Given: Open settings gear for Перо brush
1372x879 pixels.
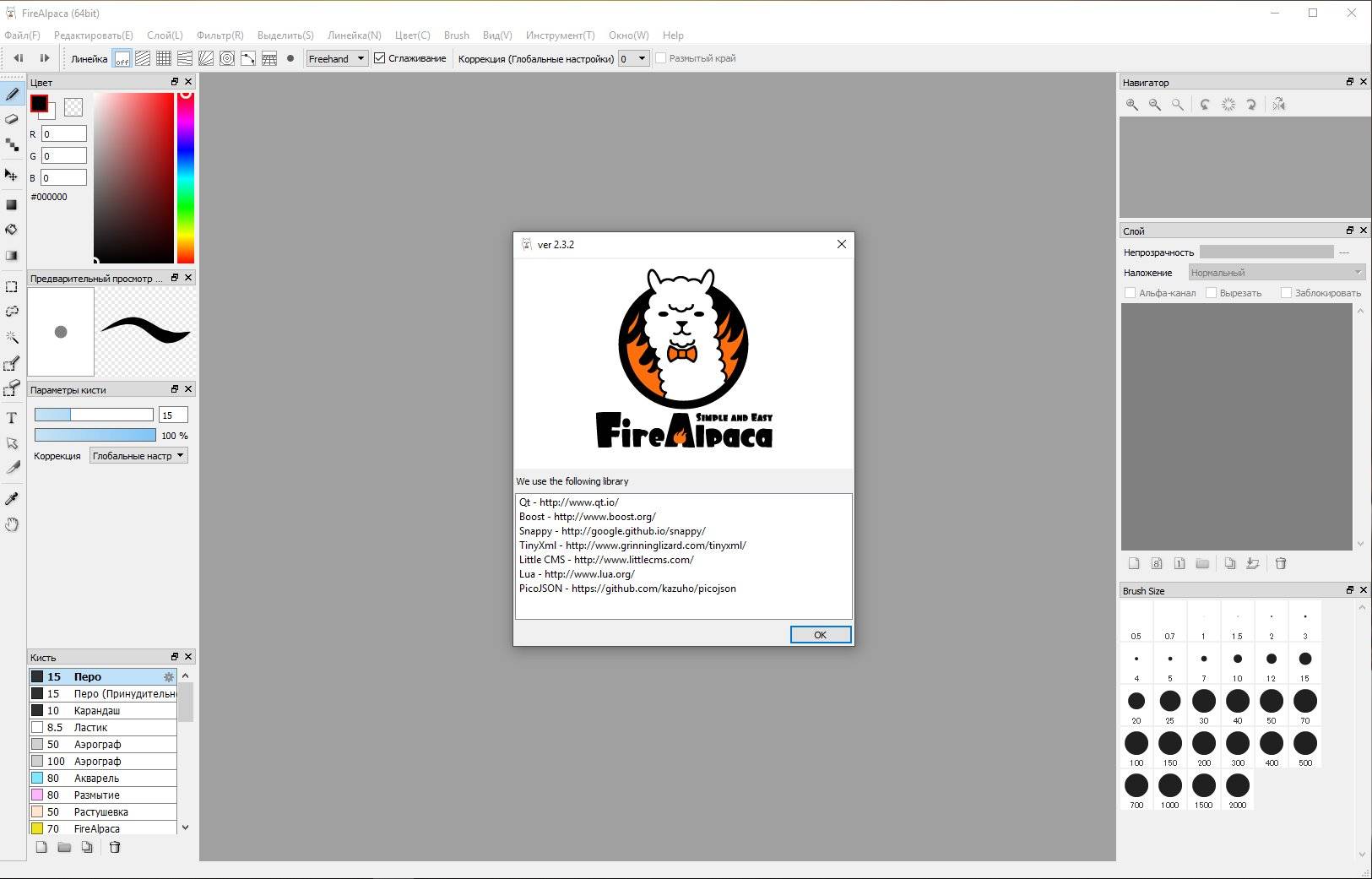Looking at the screenshot, I should [x=168, y=676].
